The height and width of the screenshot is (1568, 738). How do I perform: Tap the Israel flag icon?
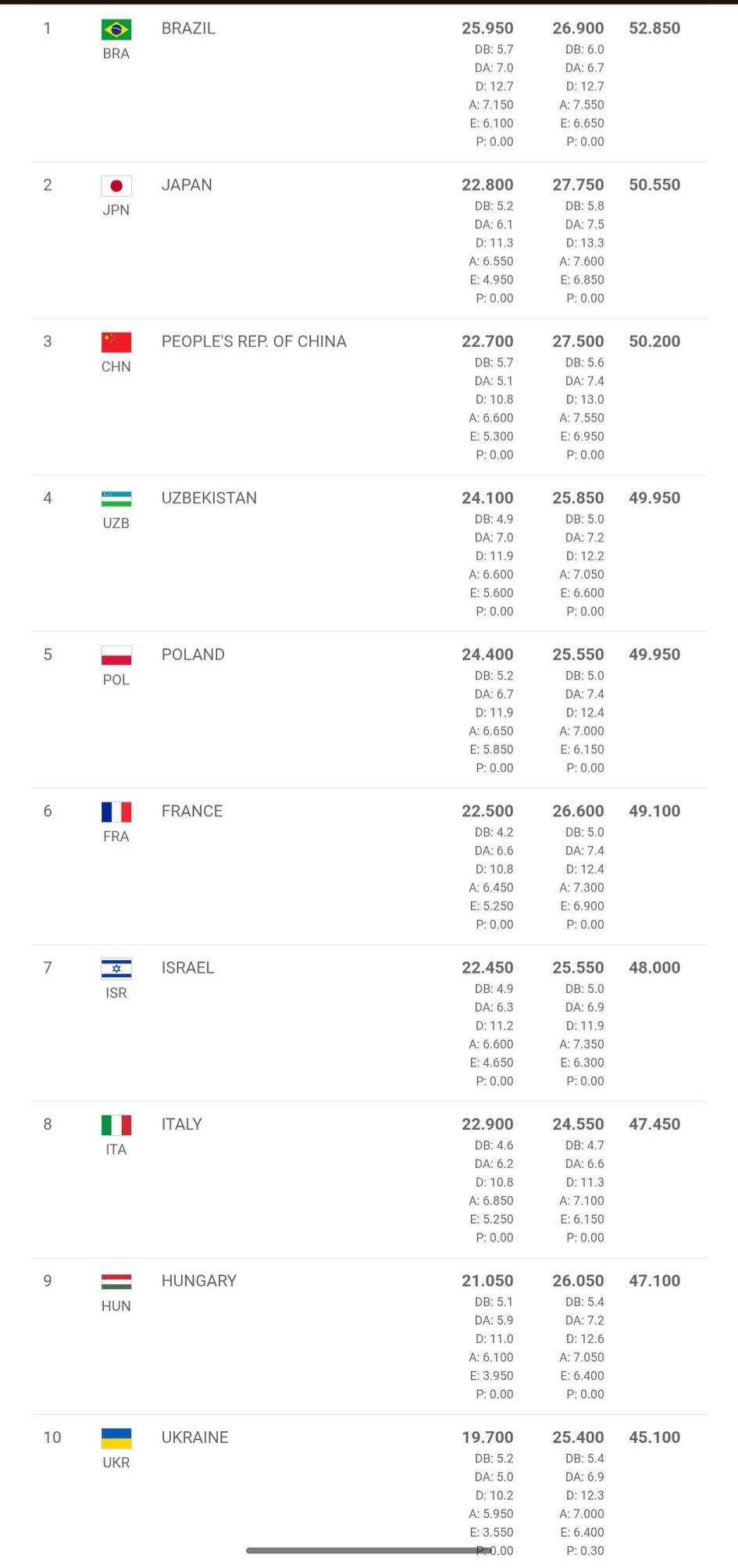point(116,969)
